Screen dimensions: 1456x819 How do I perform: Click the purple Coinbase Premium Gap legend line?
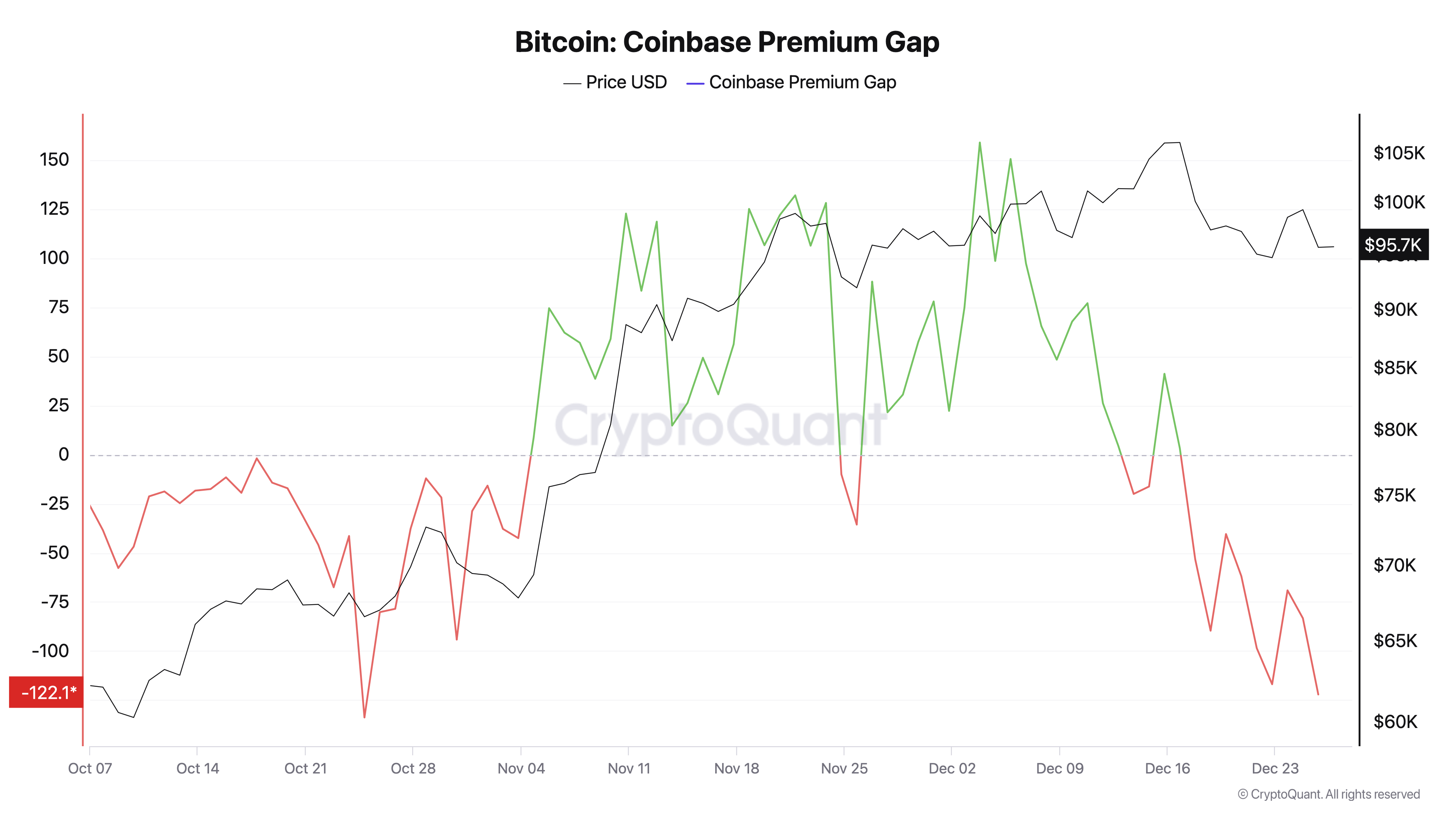pos(695,84)
